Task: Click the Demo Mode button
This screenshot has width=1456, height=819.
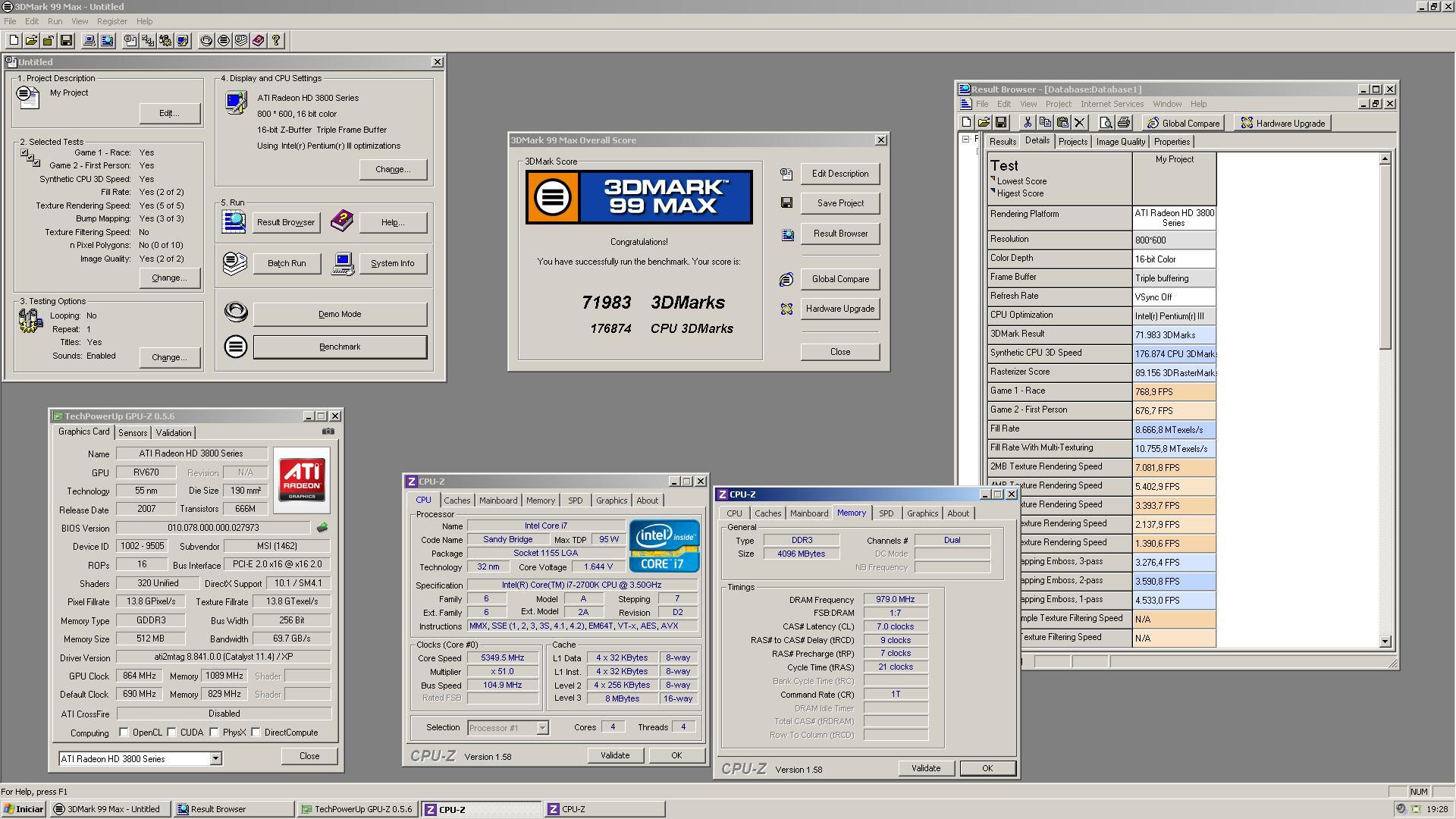Action: click(x=340, y=314)
